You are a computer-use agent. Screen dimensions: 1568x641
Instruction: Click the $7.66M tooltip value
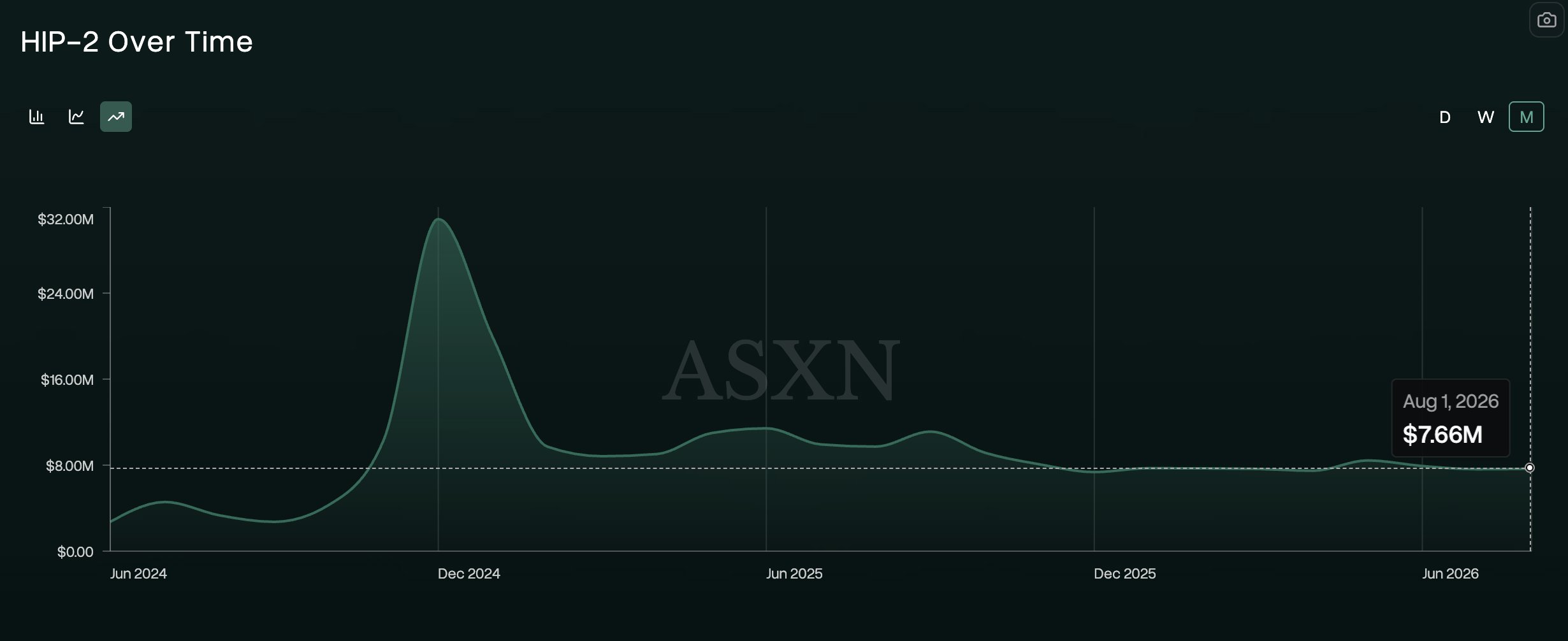click(x=1442, y=435)
